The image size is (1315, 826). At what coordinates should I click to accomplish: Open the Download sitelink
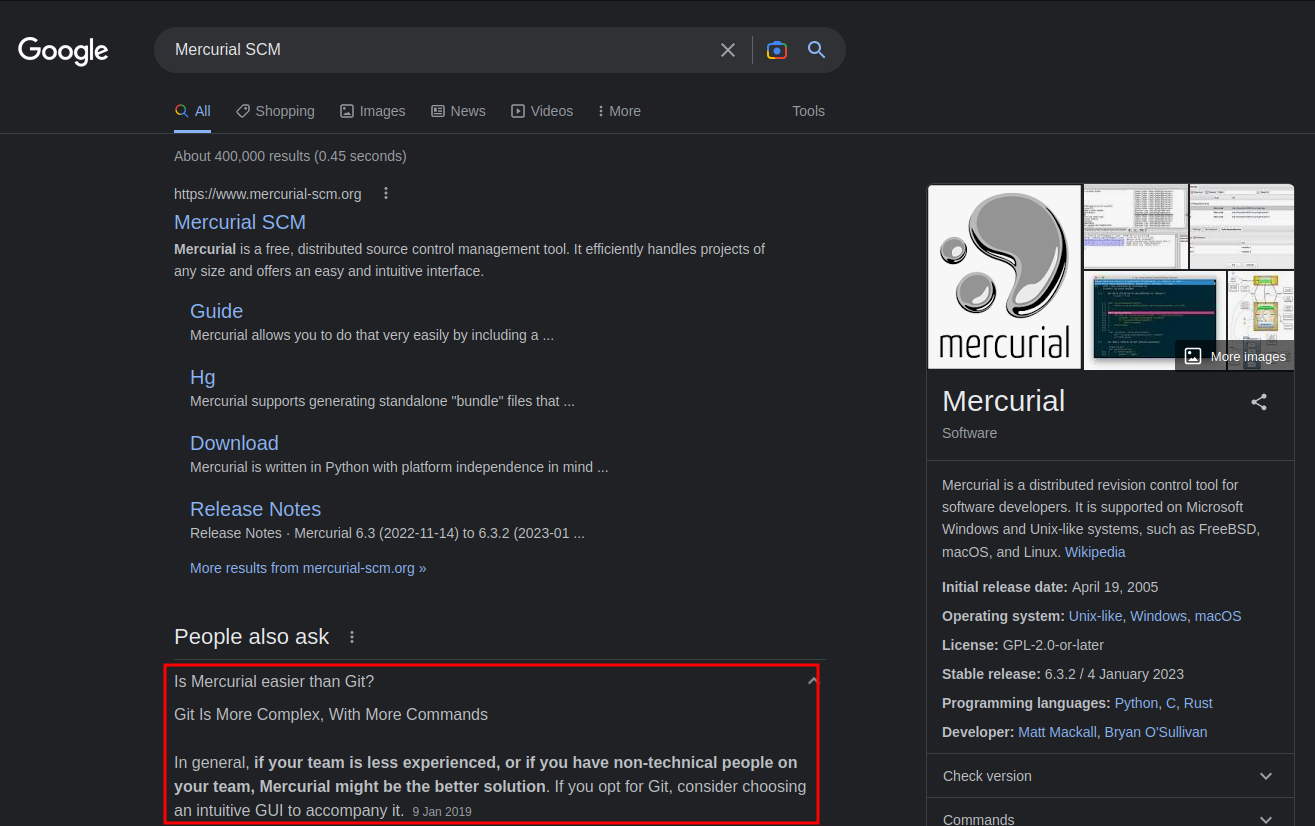(234, 443)
